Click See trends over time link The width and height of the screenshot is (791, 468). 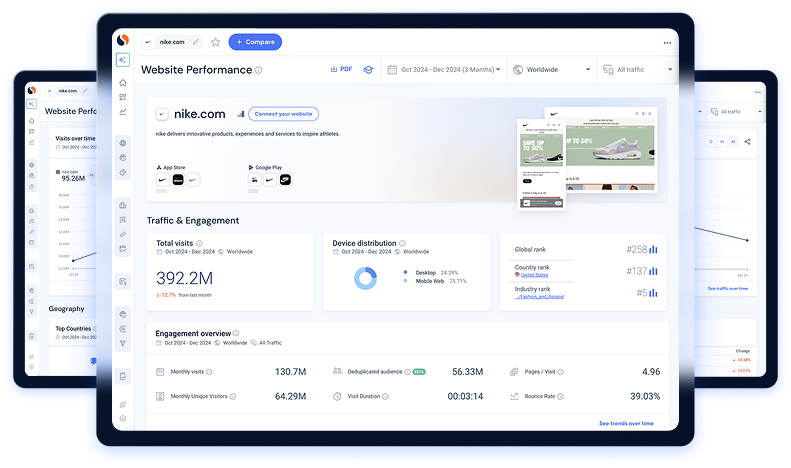pyautogui.click(x=626, y=424)
